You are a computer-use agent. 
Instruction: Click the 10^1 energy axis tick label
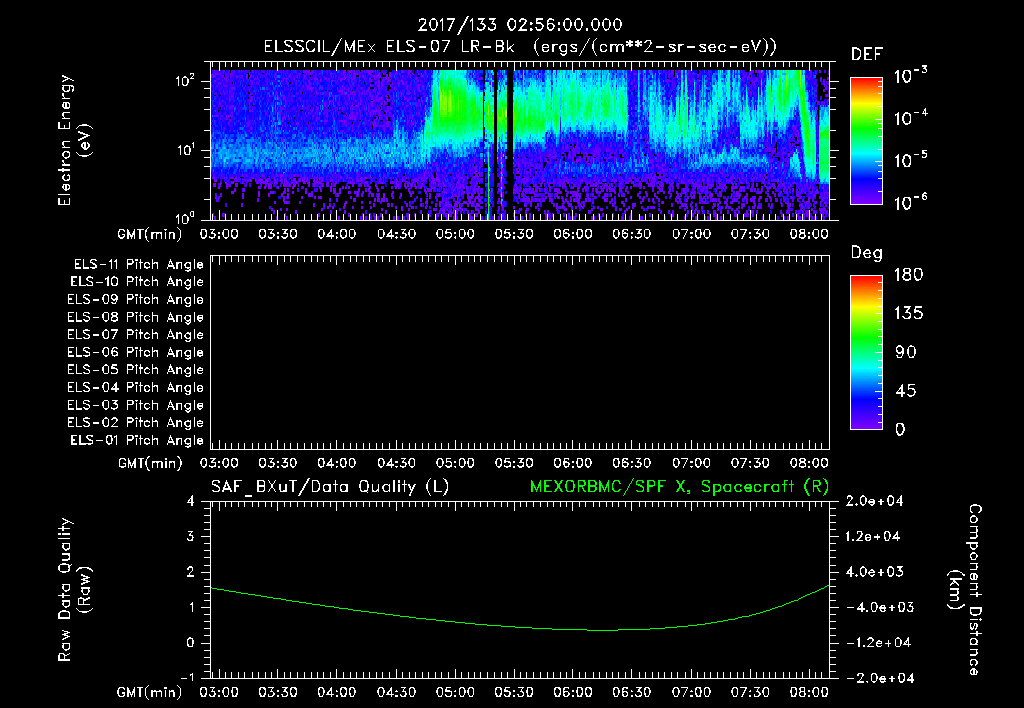point(185,150)
